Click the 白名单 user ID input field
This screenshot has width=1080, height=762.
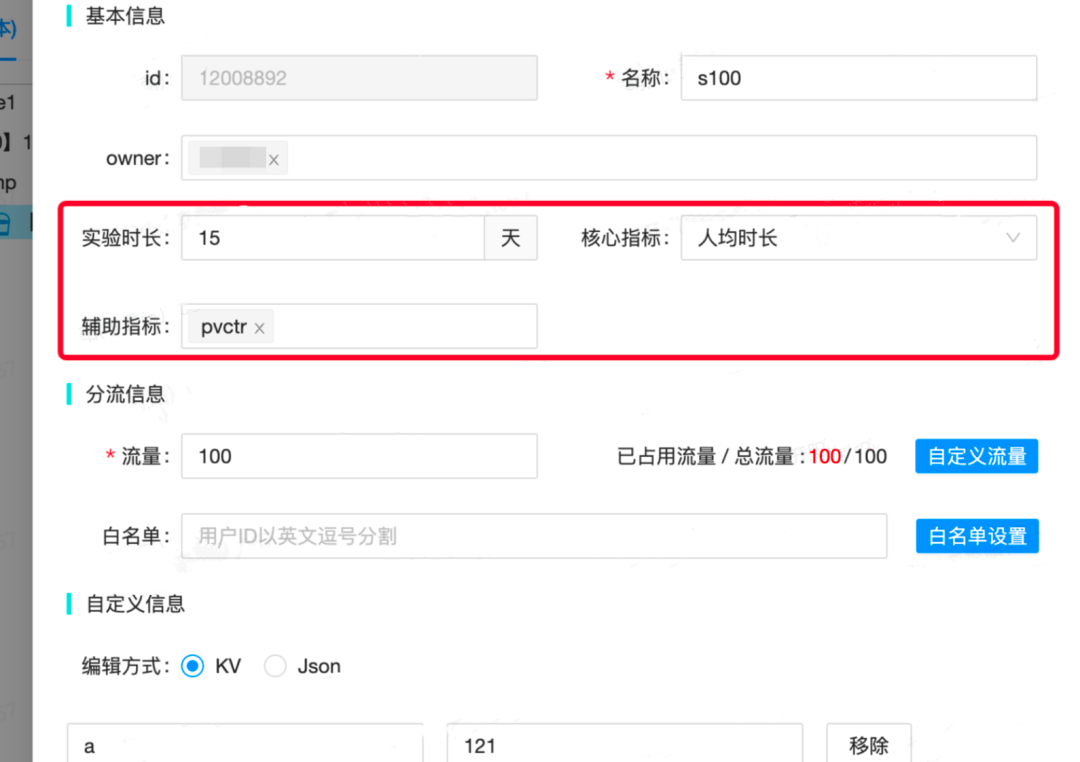[x=534, y=536]
